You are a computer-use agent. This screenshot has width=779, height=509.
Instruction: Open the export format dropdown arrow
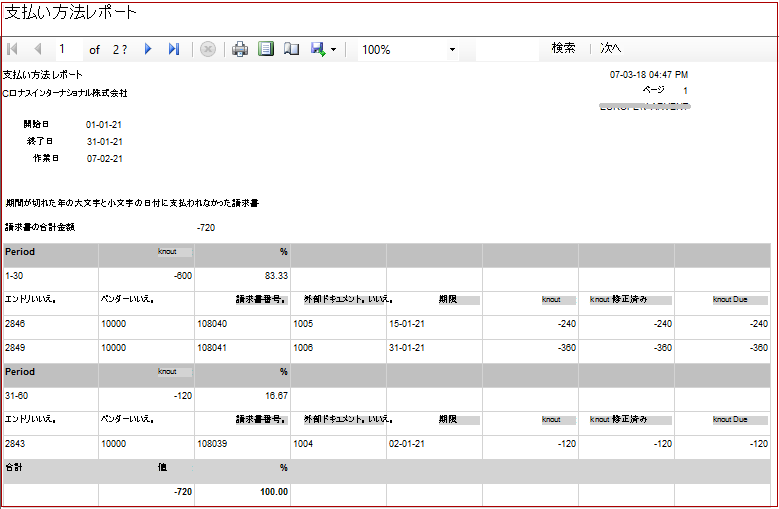pyautogui.click(x=333, y=50)
